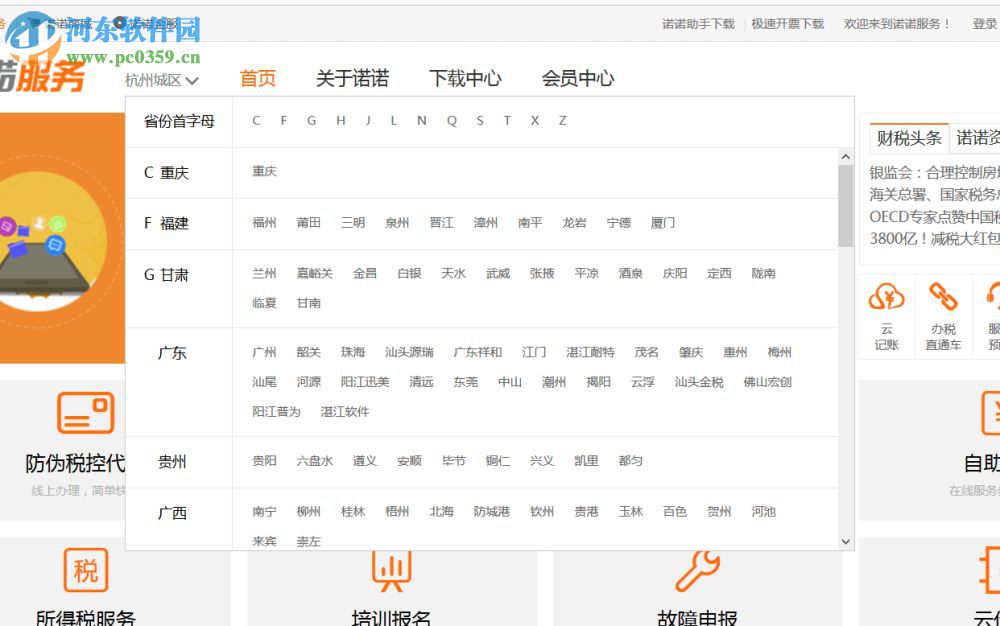Open 故障申报 via the wrench icon
This screenshot has width=1000, height=626.
pos(697,569)
